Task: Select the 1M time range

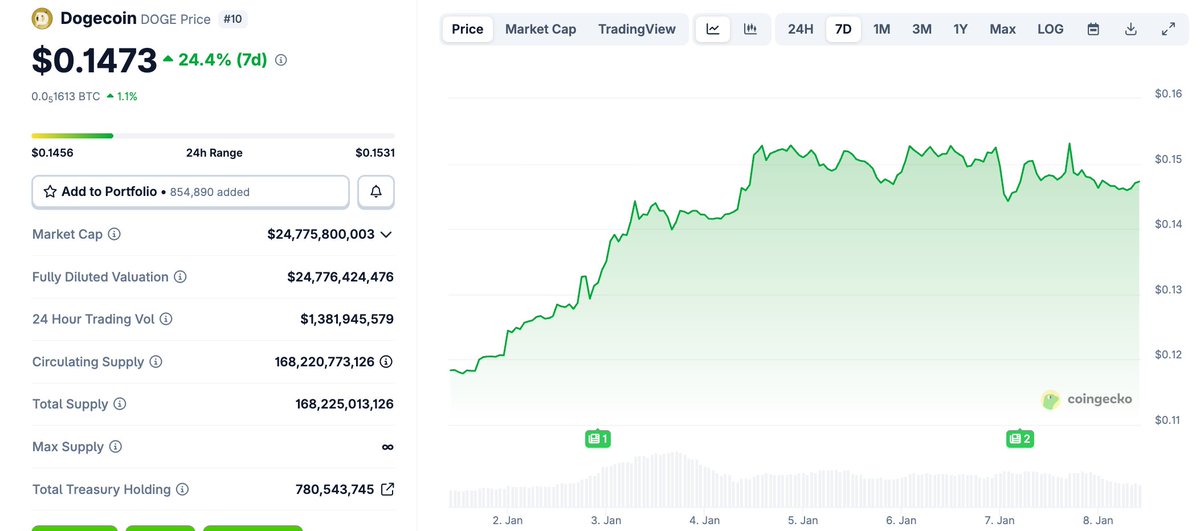Action: (x=881, y=29)
